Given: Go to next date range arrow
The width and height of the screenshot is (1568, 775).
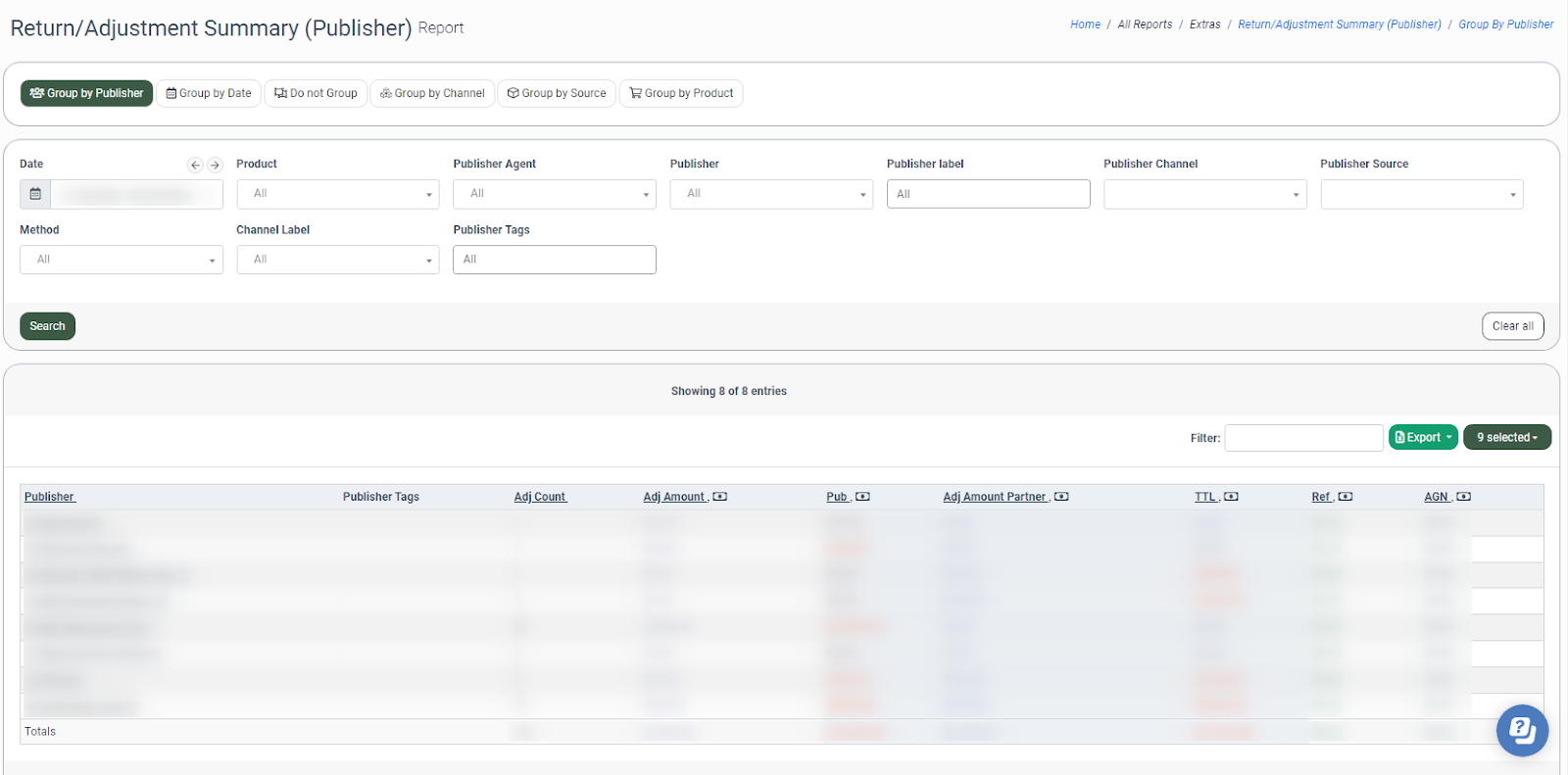Looking at the screenshot, I should click(x=215, y=166).
